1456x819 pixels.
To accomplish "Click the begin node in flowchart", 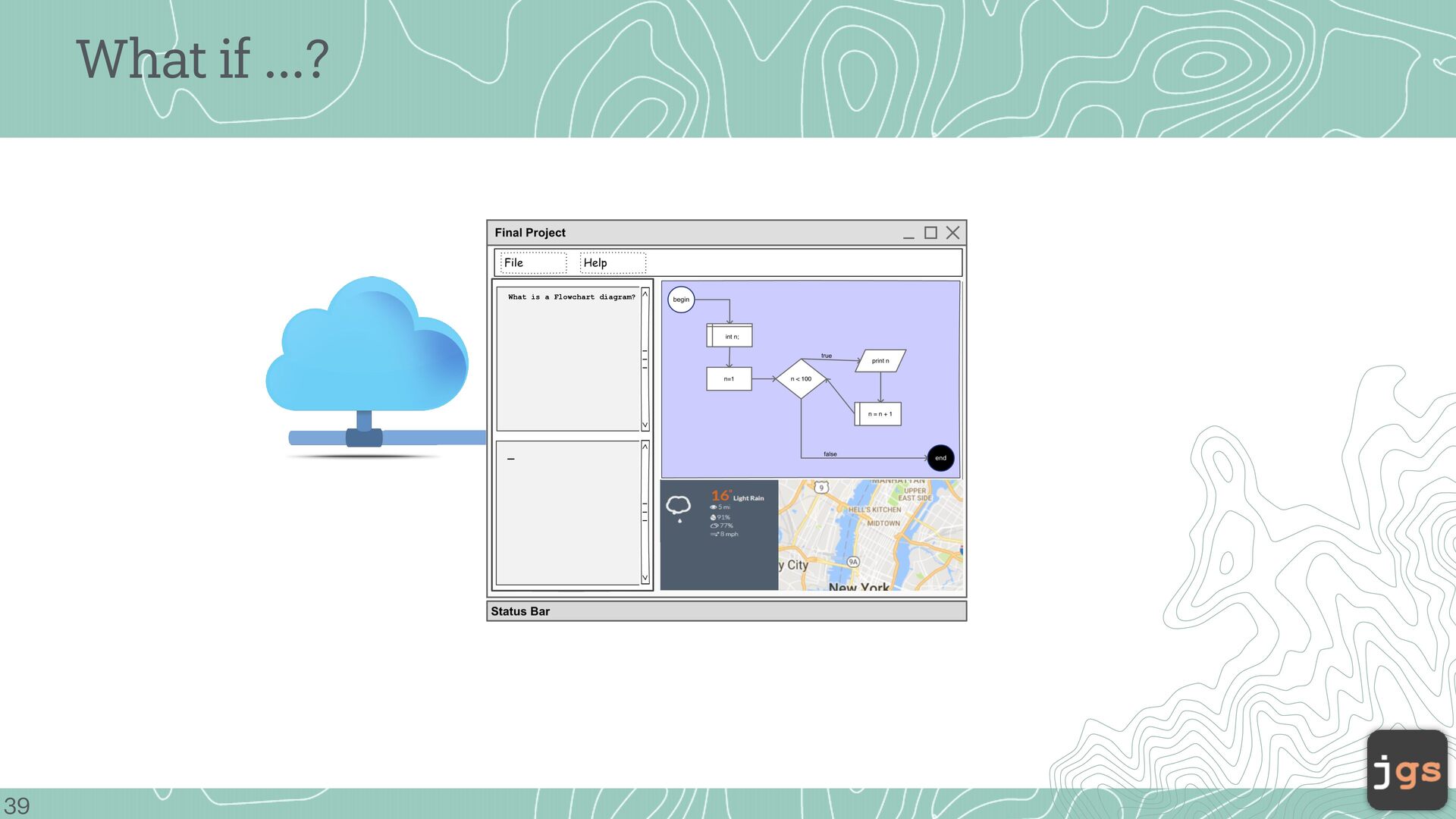I will (681, 300).
